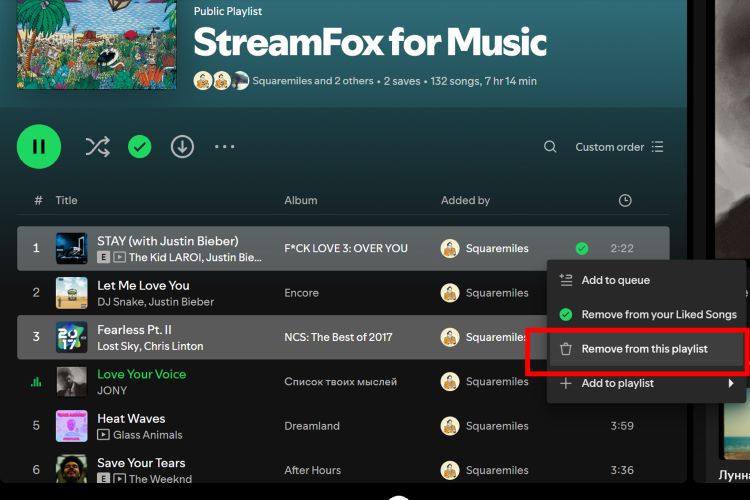Screen dimensions: 750x500
Task: Click the trash icon beside Remove from this playlist
Action: tap(566, 349)
